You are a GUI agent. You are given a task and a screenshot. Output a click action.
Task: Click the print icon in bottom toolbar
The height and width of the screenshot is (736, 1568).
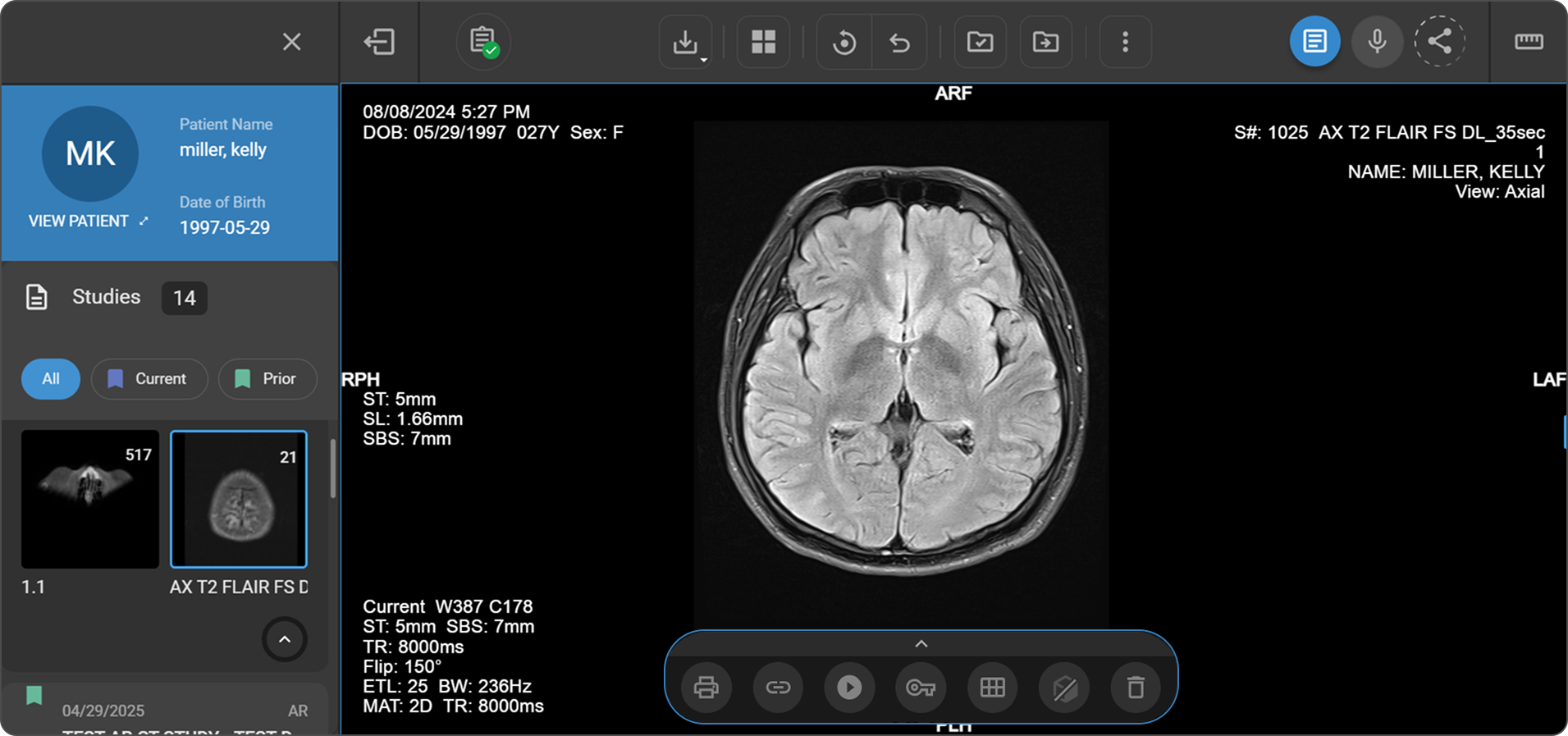(x=706, y=687)
